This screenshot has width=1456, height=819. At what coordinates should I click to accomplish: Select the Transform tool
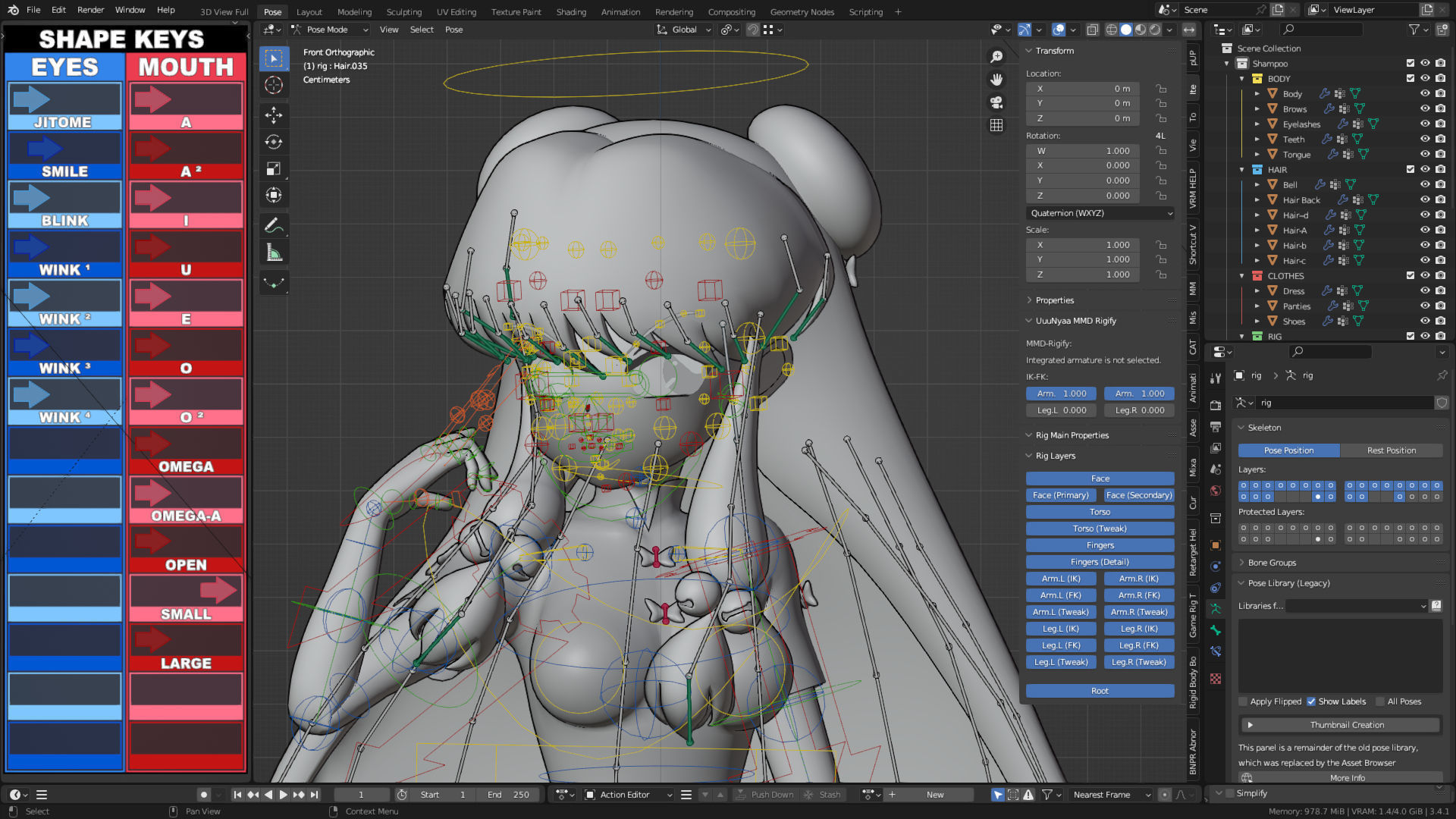(274, 195)
